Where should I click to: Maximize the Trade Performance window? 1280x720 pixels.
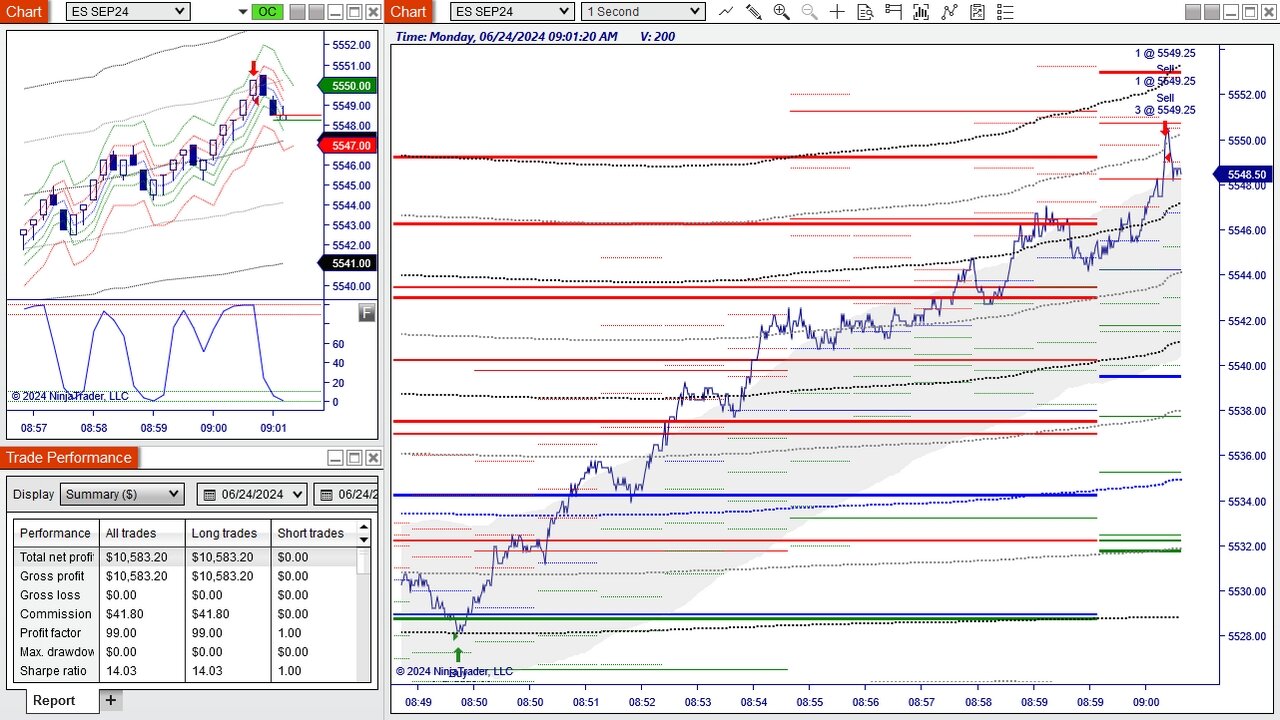pyautogui.click(x=354, y=458)
